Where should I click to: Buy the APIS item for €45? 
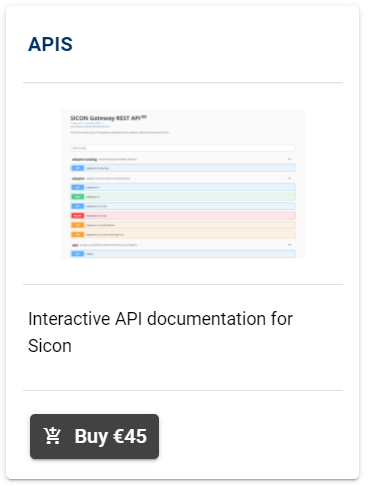[x=94, y=436]
